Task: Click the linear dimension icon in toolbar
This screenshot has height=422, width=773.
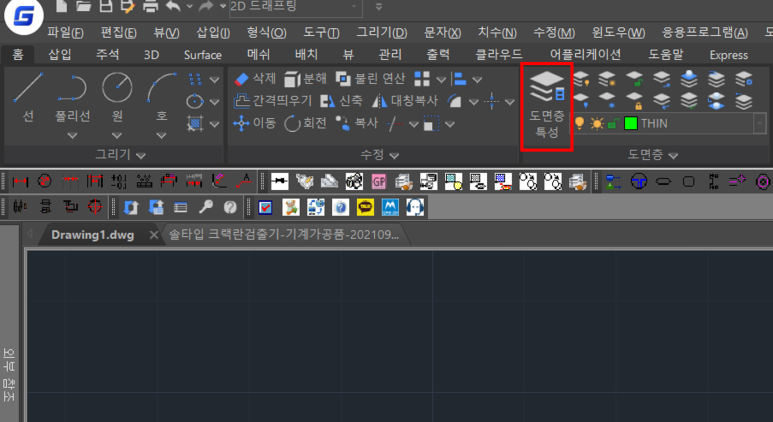Action: pyautogui.click(x=20, y=181)
